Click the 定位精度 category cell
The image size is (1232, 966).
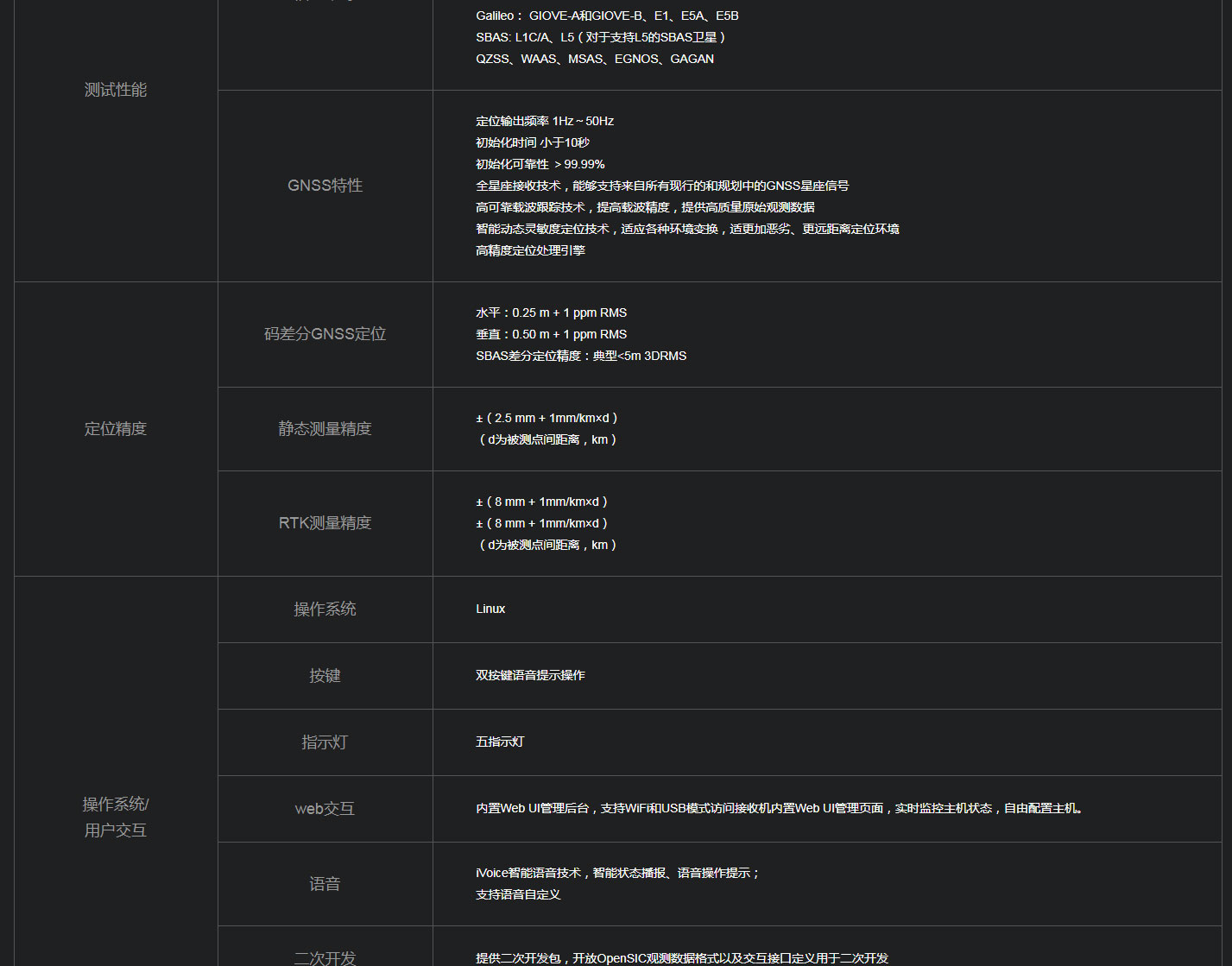pyautogui.click(x=116, y=429)
